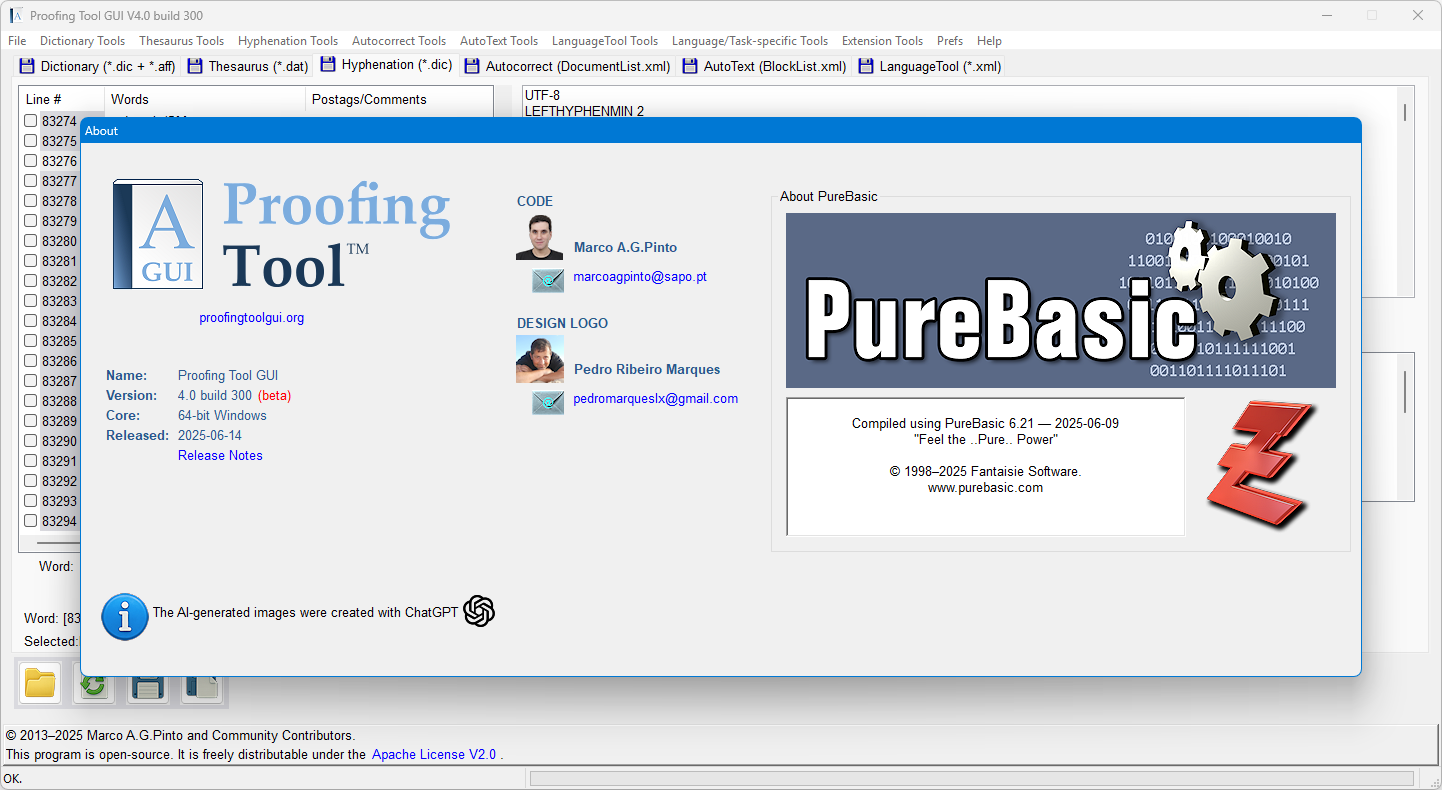Open the AutoText Tools menu
Viewport: 1442px width, 790px height.
point(499,41)
